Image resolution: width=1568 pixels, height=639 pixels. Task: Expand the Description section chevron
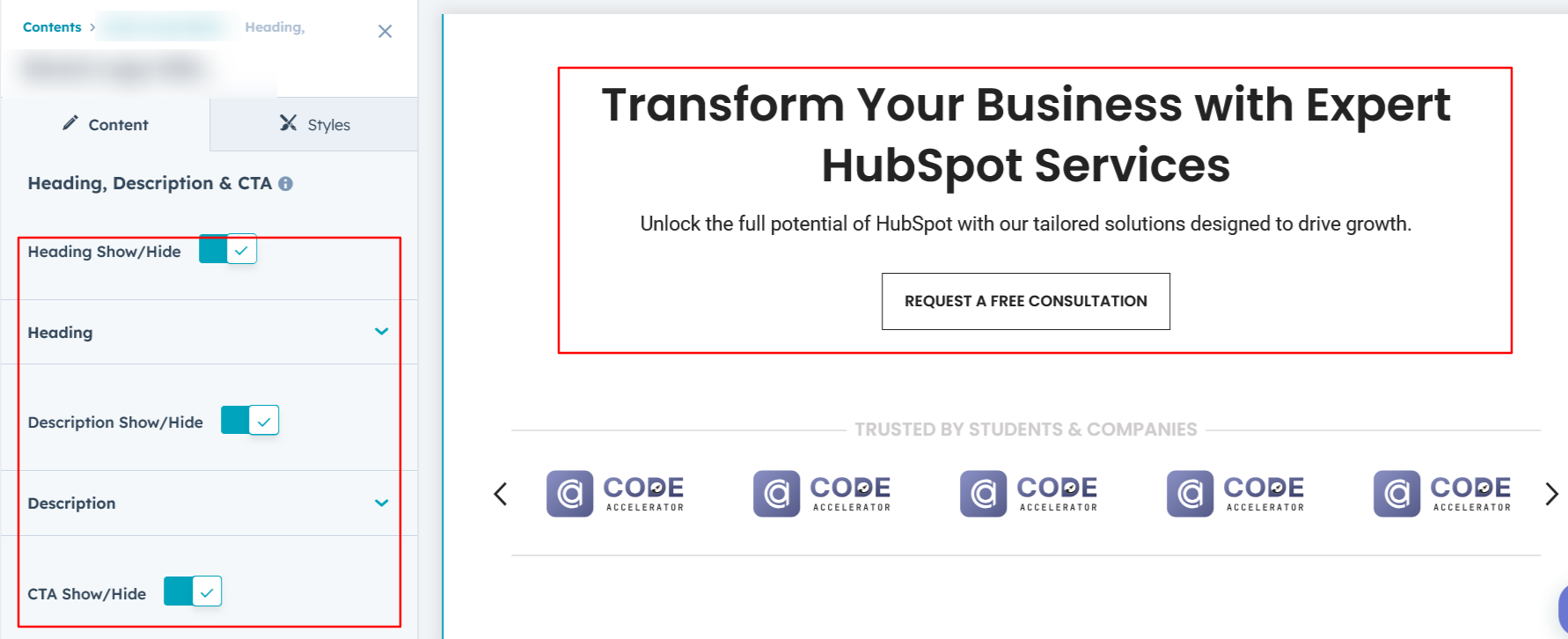382,503
